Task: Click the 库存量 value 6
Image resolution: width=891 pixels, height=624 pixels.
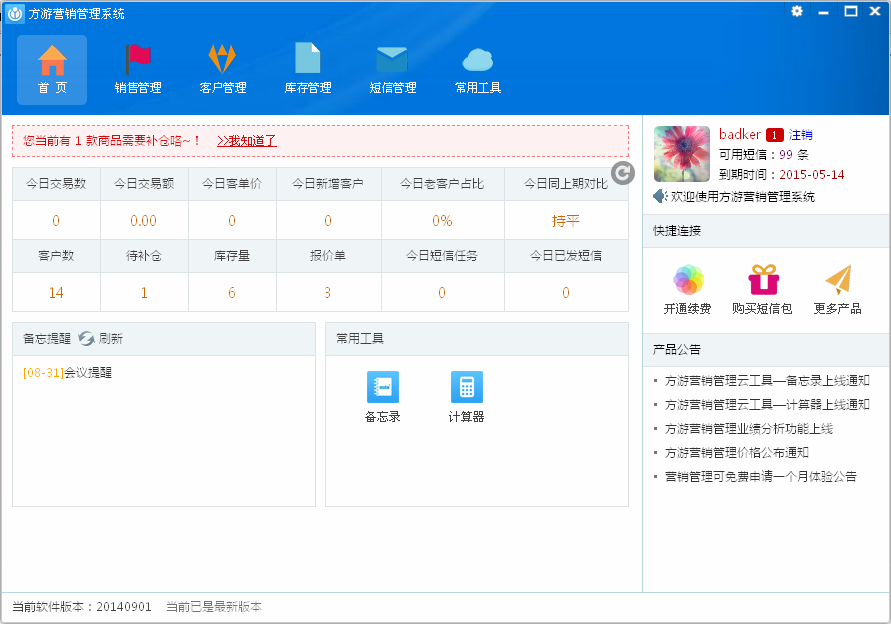Action: tap(231, 293)
